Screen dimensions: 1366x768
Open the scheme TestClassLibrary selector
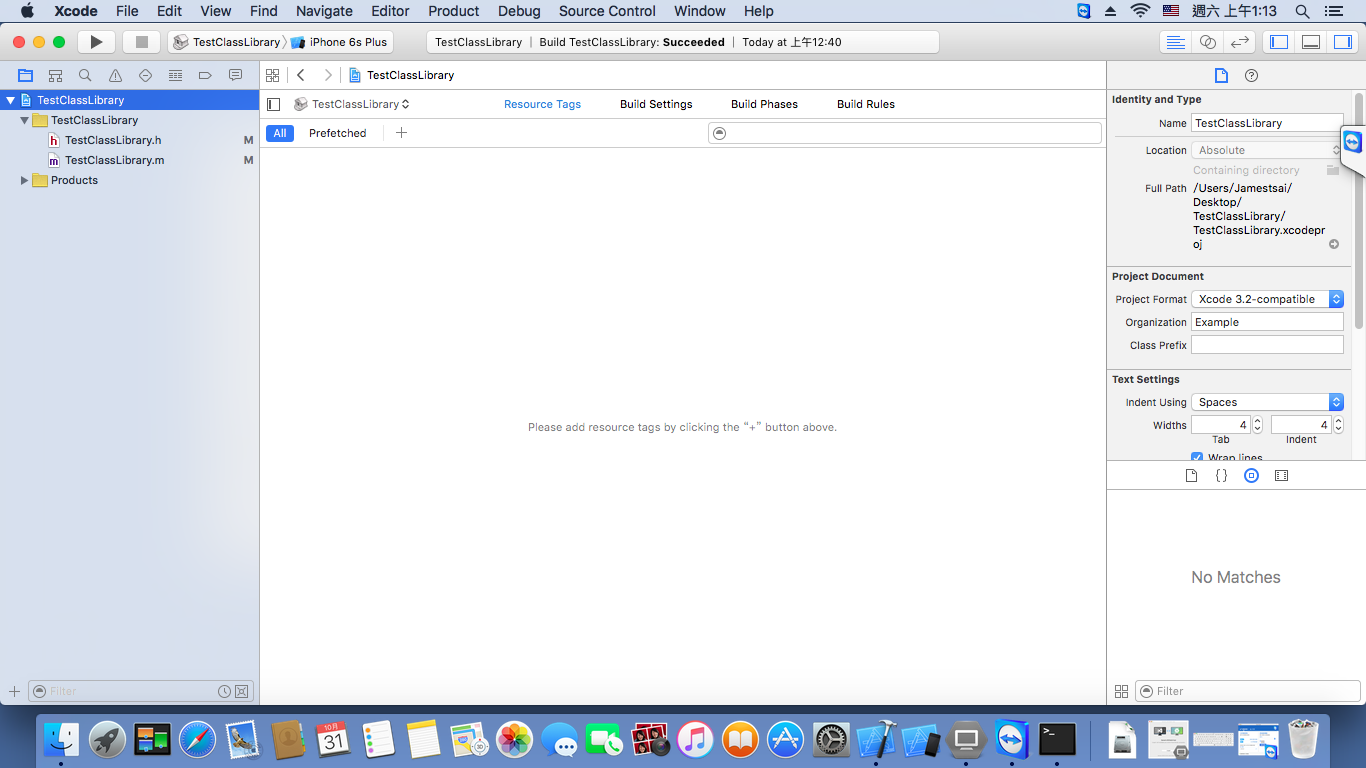pos(227,42)
